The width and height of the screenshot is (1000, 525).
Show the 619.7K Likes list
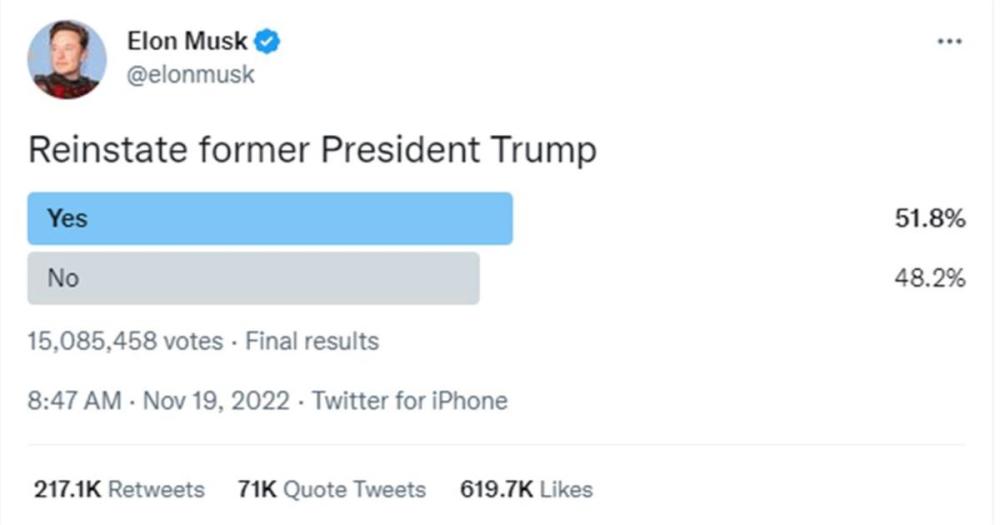tap(526, 489)
